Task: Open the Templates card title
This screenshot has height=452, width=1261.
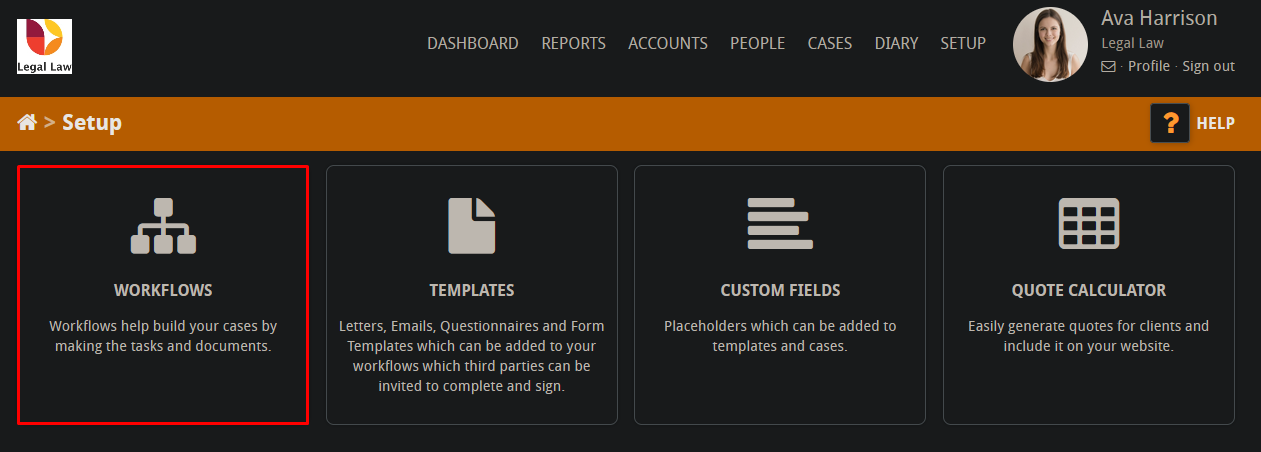Action: [x=472, y=290]
